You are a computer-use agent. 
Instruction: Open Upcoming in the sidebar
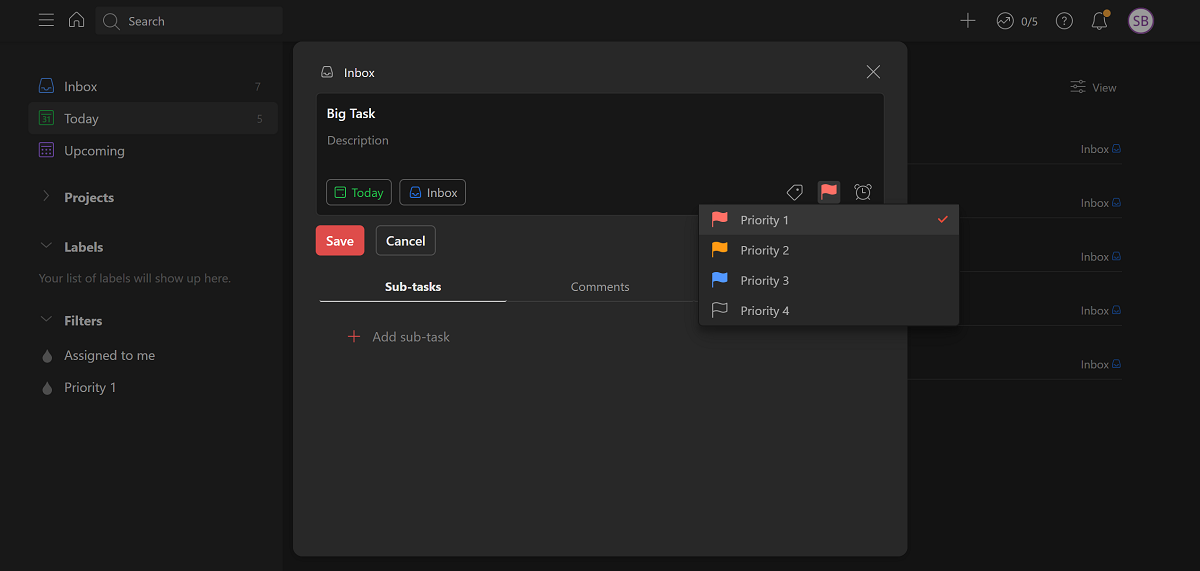tap(153, 151)
